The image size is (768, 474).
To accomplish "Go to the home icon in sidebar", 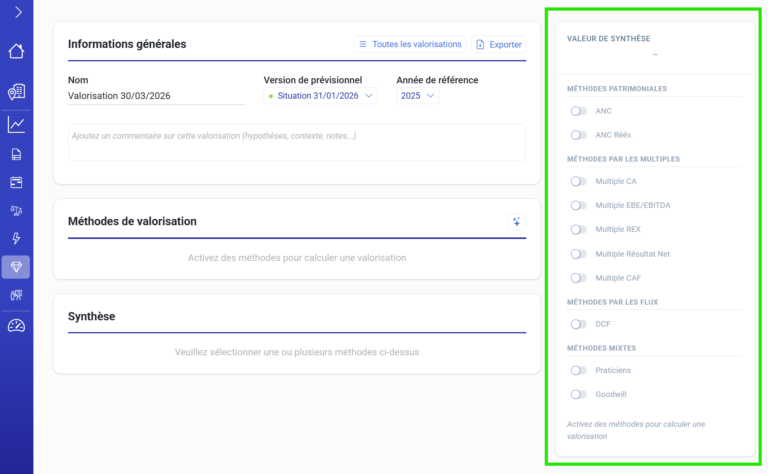I will tap(16, 52).
